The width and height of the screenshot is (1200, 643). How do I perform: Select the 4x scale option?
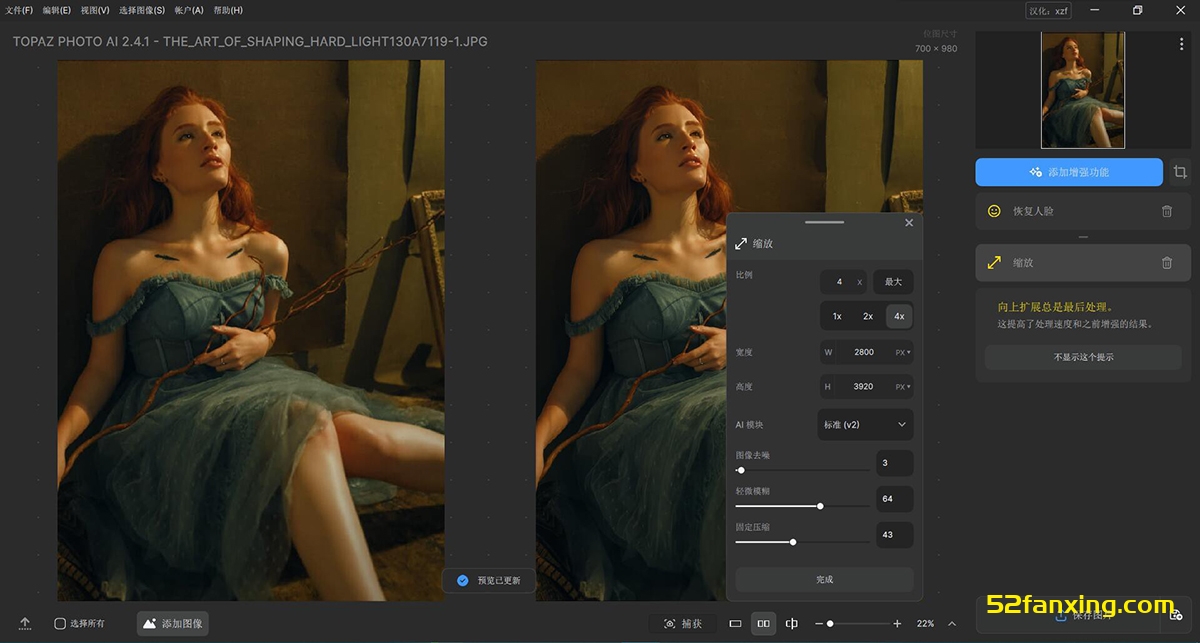pos(899,316)
